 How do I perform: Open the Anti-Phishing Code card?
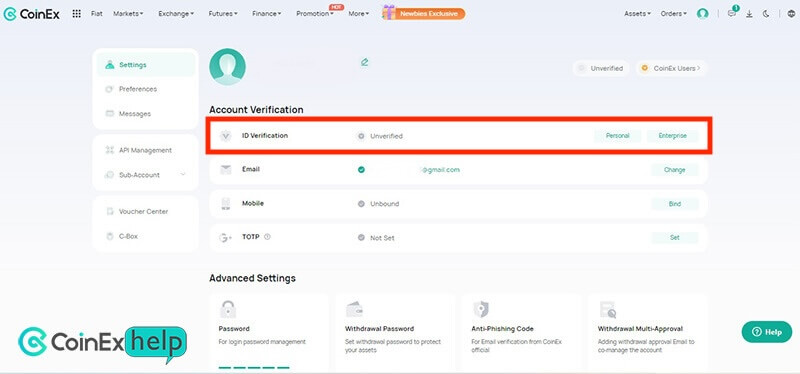521,332
